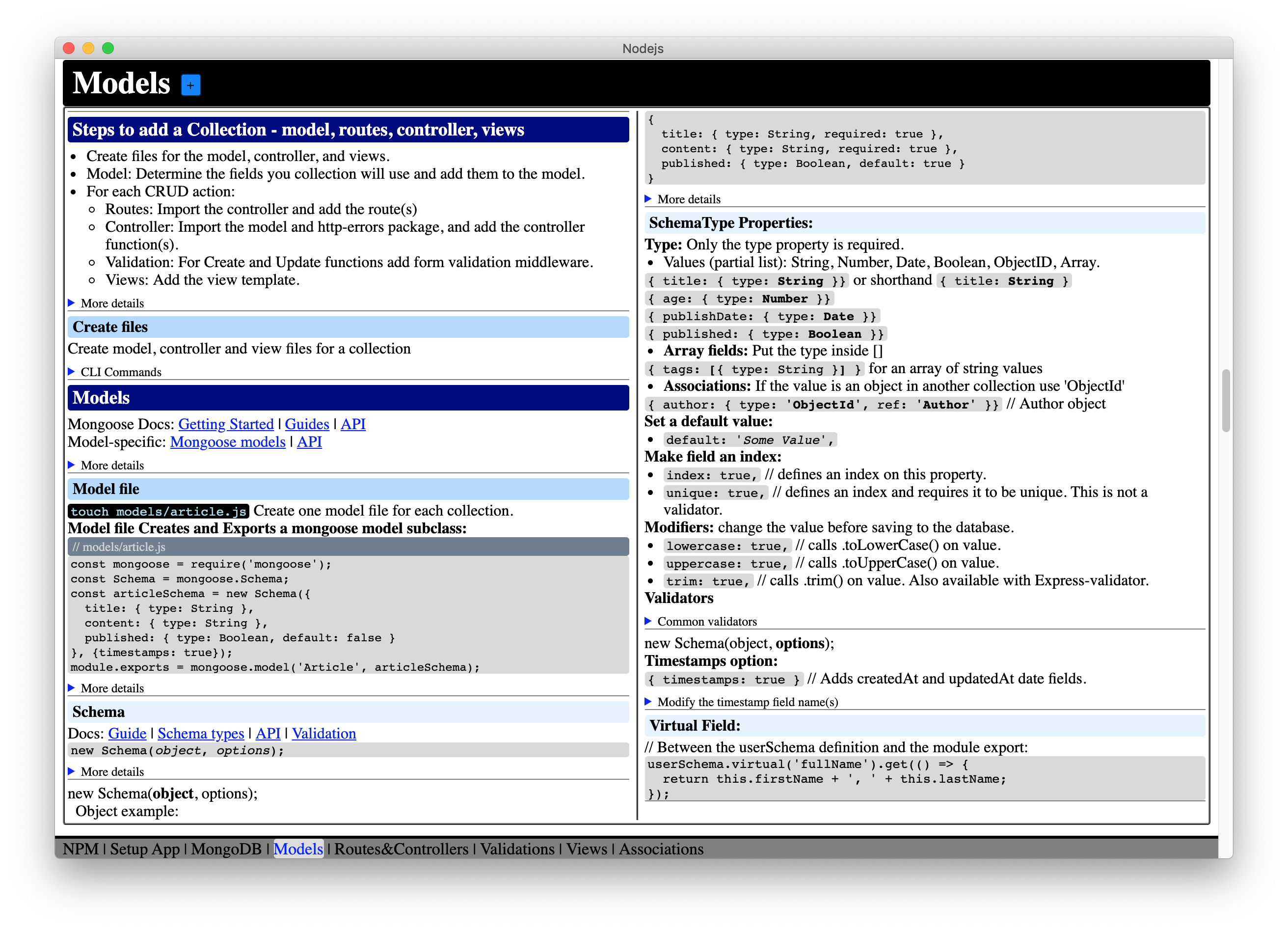Click the shorthand '{ title: String }' snippet
Image resolution: width=1288 pixels, height=931 pixels.
pyautogui.click(x=1004, y=281)
